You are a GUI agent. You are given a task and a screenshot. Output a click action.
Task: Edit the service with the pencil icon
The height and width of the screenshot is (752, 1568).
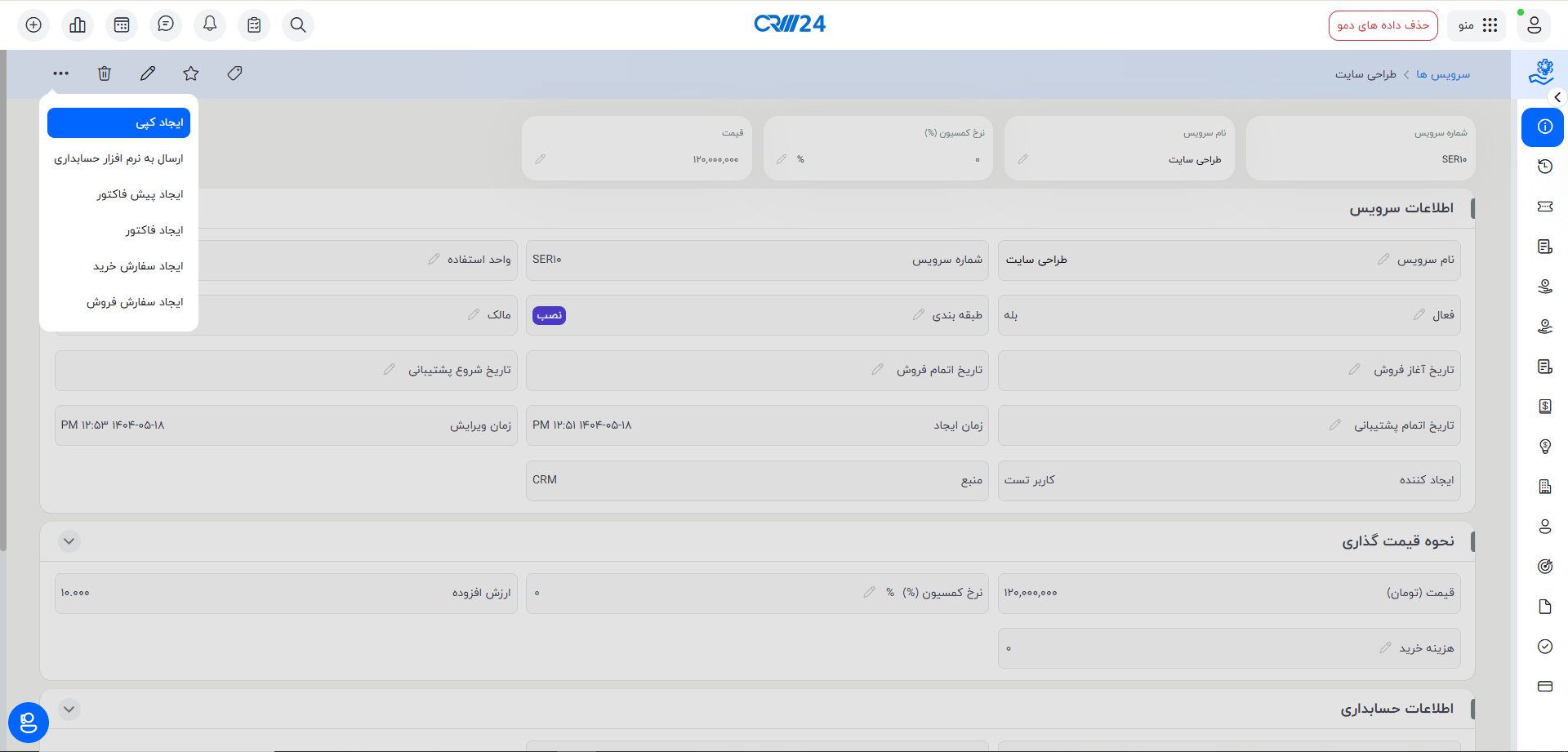148,73
